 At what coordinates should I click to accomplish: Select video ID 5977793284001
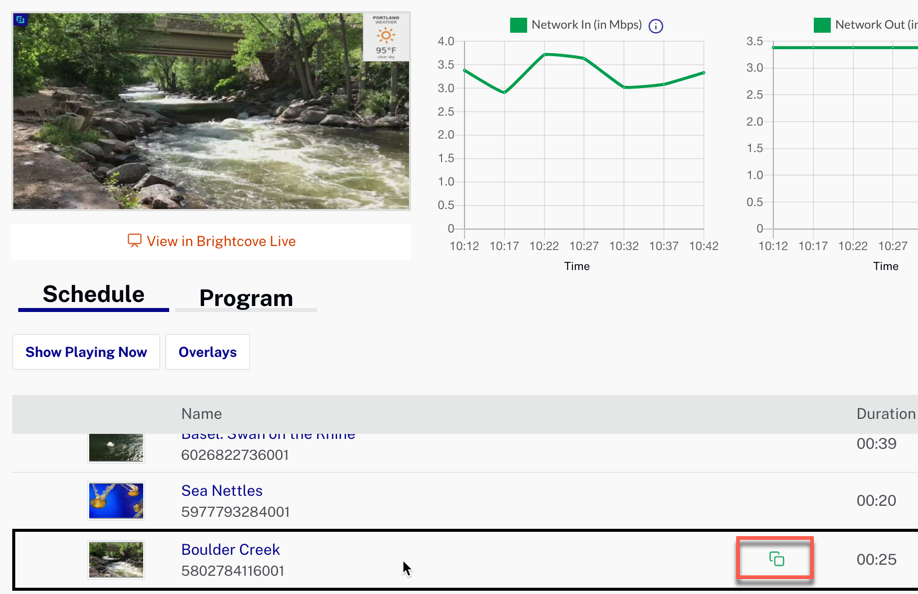pyautogui.click(x=235, y=512)
